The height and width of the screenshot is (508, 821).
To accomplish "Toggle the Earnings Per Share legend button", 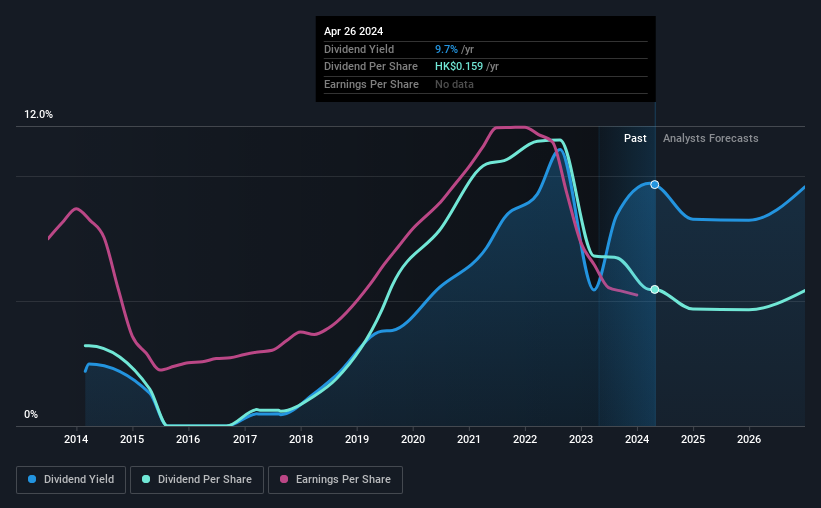I will [x=335, y=480].
